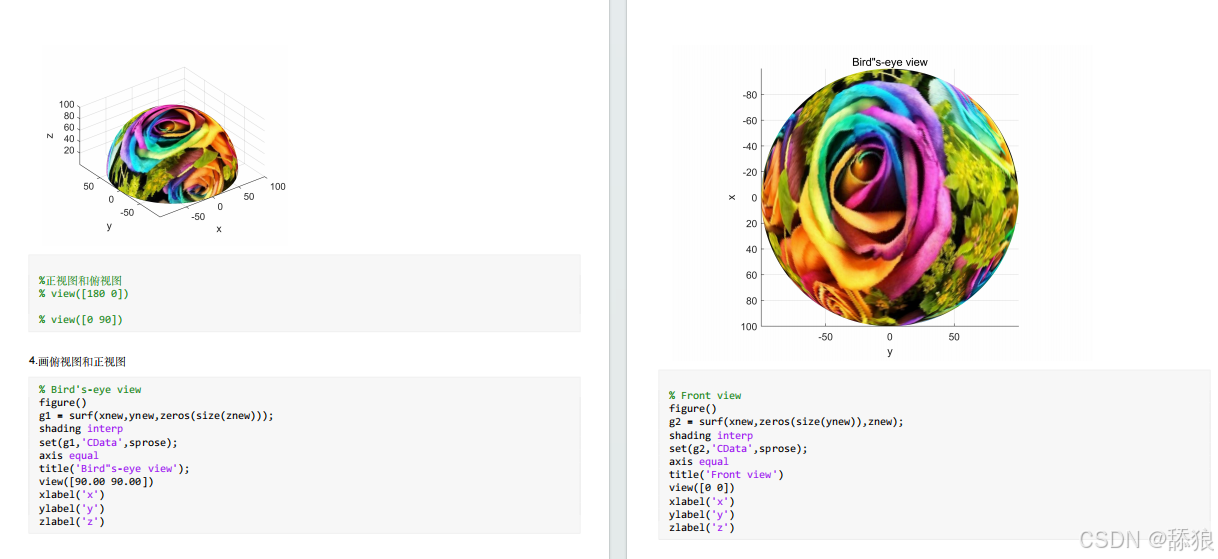
Task: Click the line "% view([180 0])"
Action: tap(84, 294)
